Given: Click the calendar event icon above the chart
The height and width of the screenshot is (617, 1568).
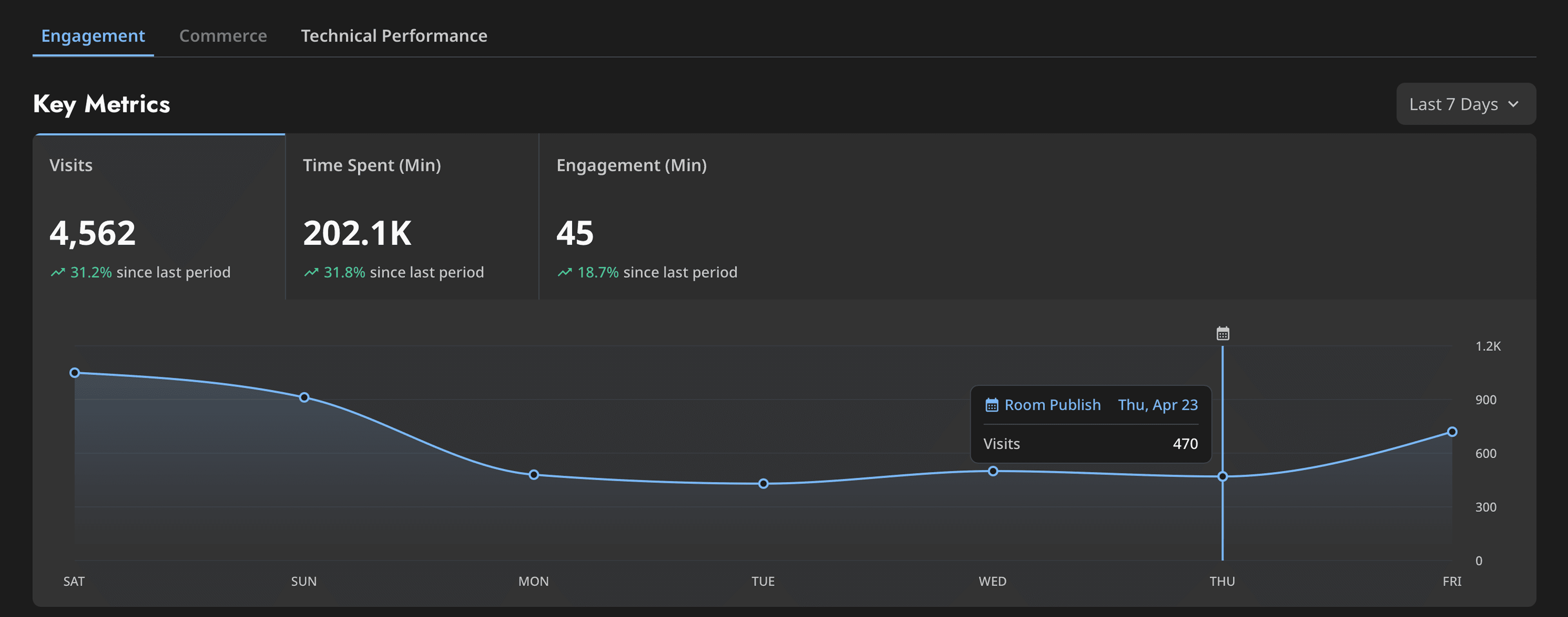Looking at the screenshot, I should coord(1222,334).
